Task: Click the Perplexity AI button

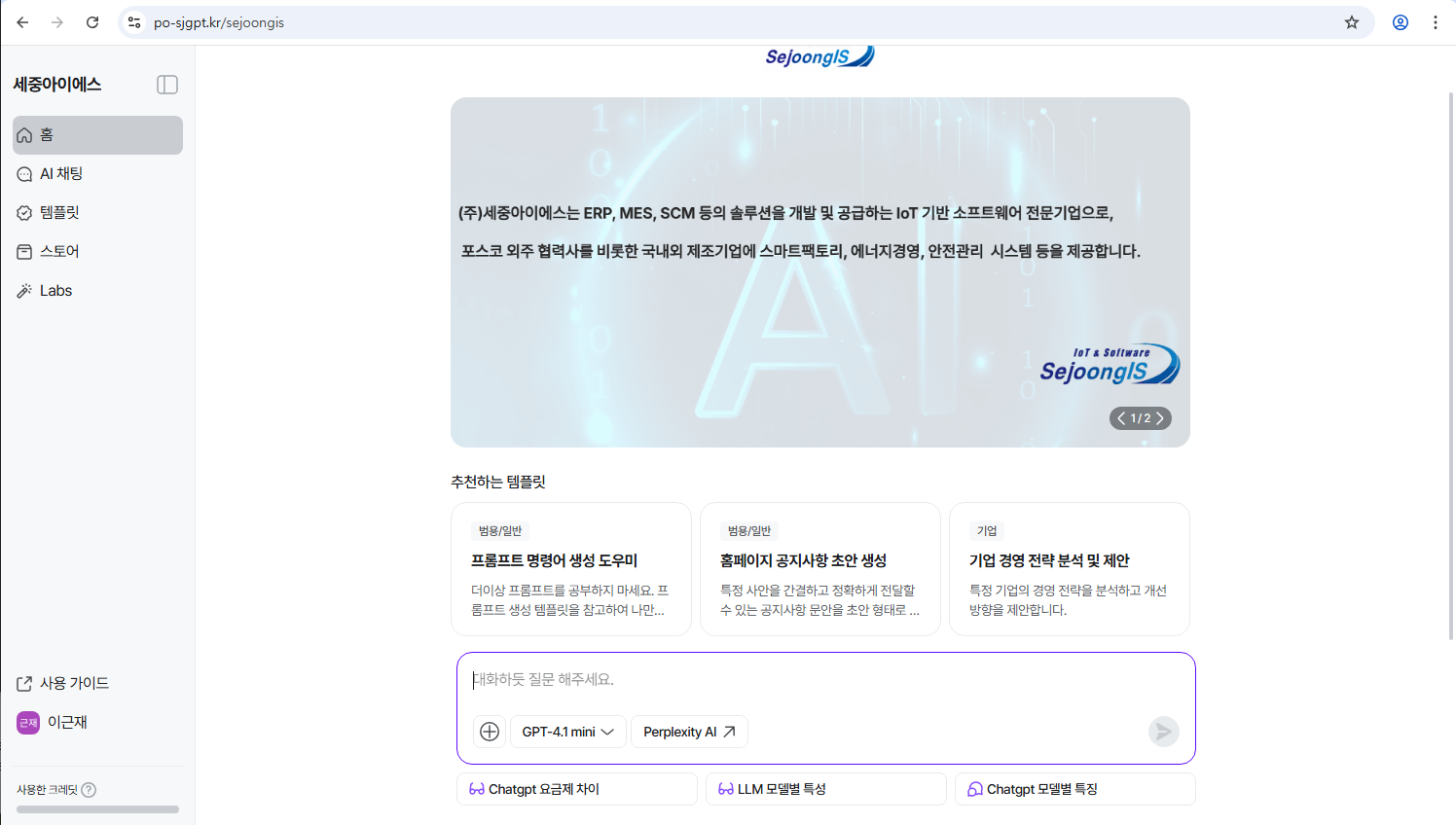Action: click(x=689, y=732)
